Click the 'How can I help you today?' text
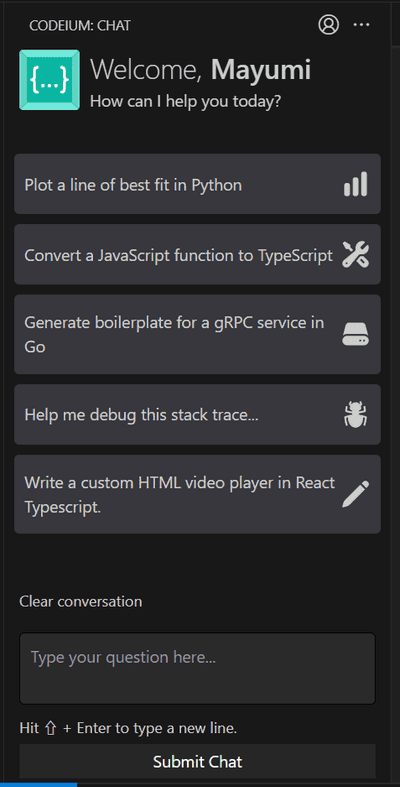Screen dimensions: 400x787 click(x=185, y=101)
